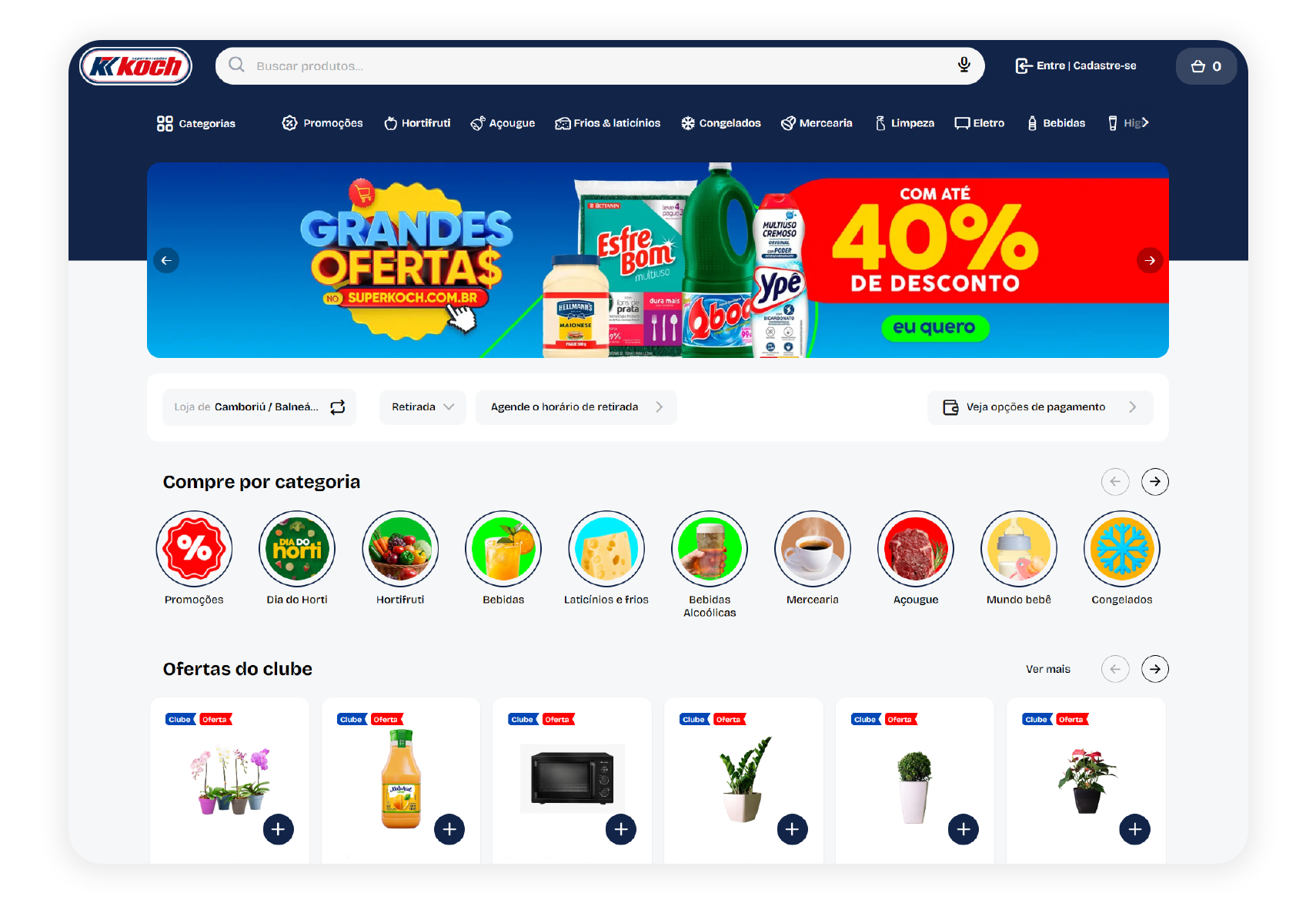Screen dimensions: 1316x903
Task: Select the Congelados snowflake category circle
Action: (1121, 549)
